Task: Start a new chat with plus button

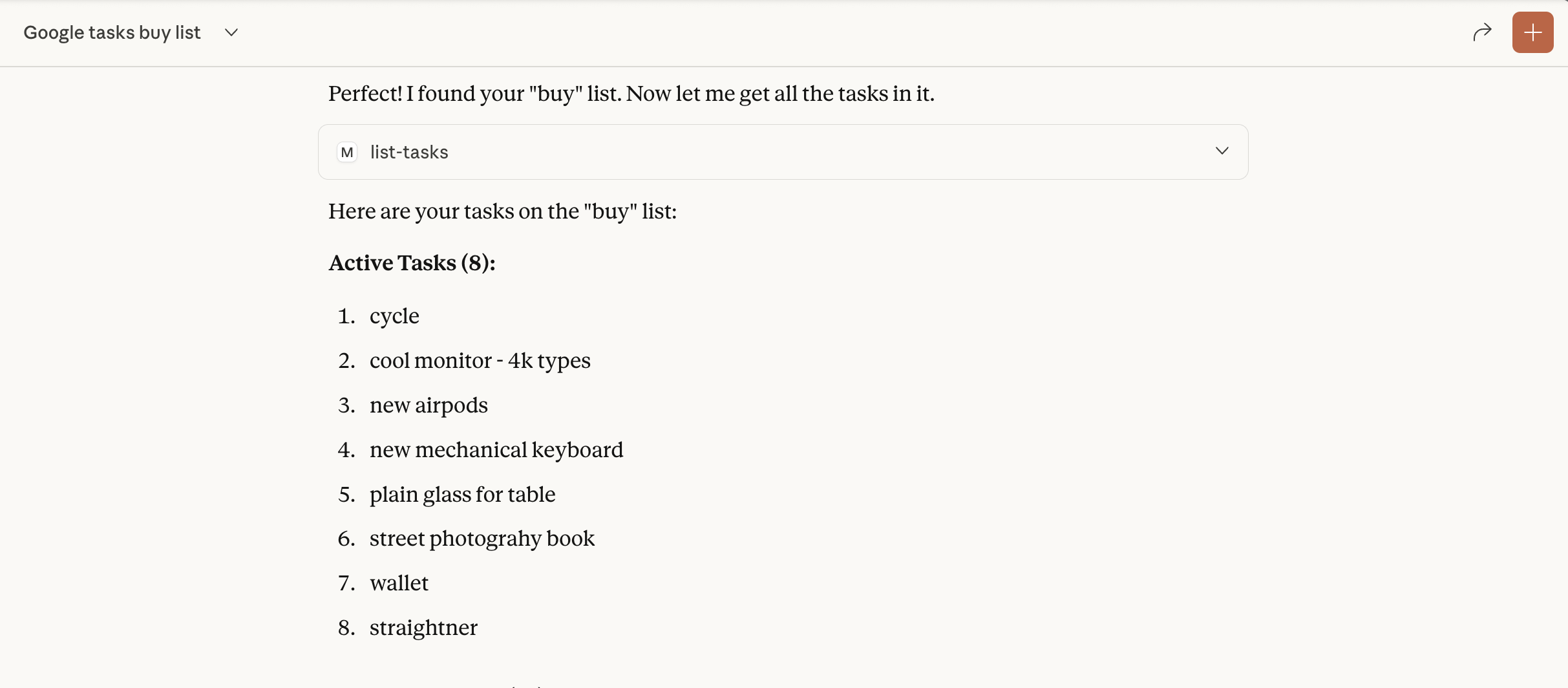Action: [1532, 32]
